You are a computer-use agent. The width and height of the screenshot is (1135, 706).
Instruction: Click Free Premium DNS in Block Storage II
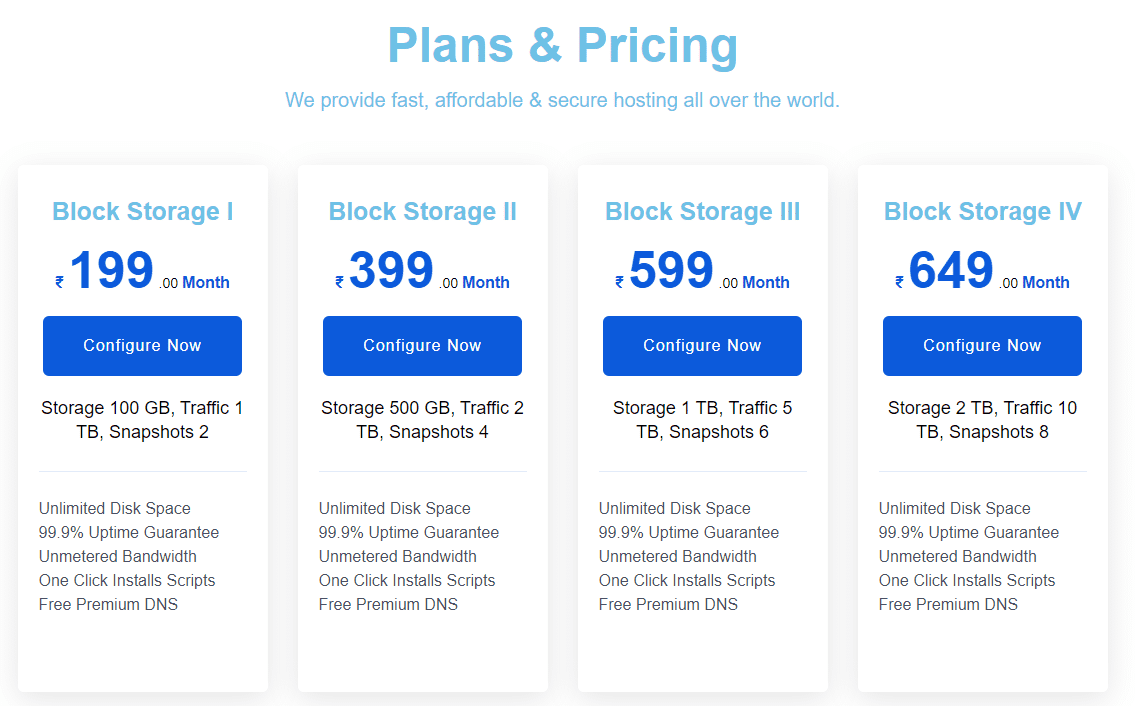[x=388, y=605]
